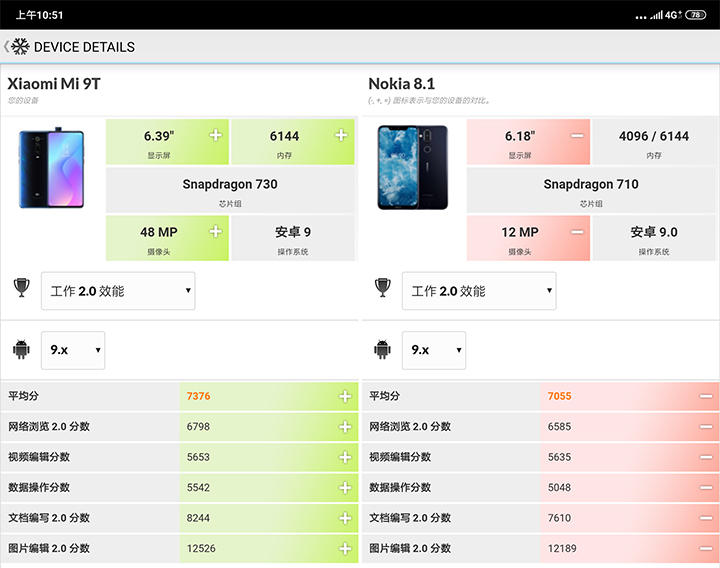Tap the minus icon on 6.18" display tile

[577, 136]
